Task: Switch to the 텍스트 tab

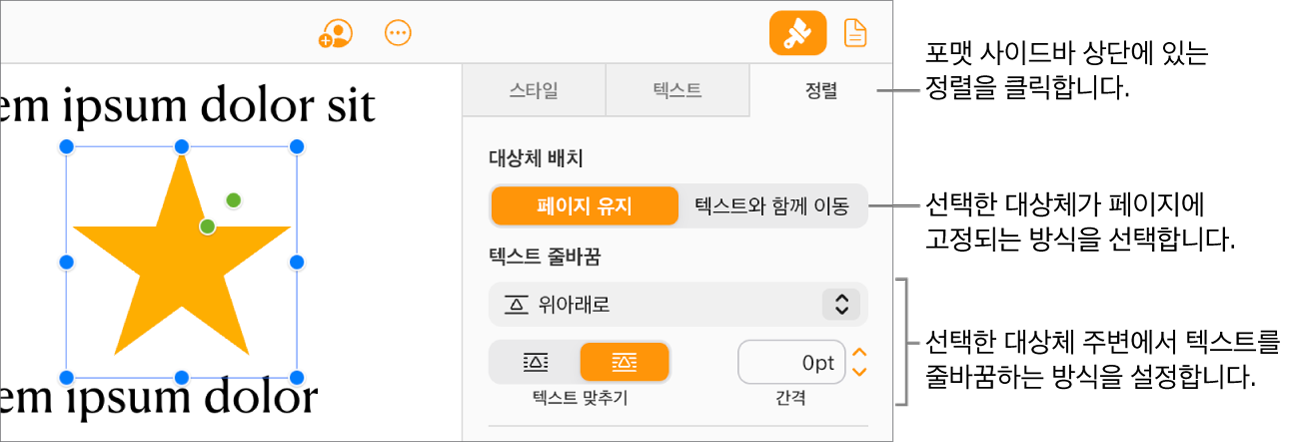Action: [x=677, y=91]
